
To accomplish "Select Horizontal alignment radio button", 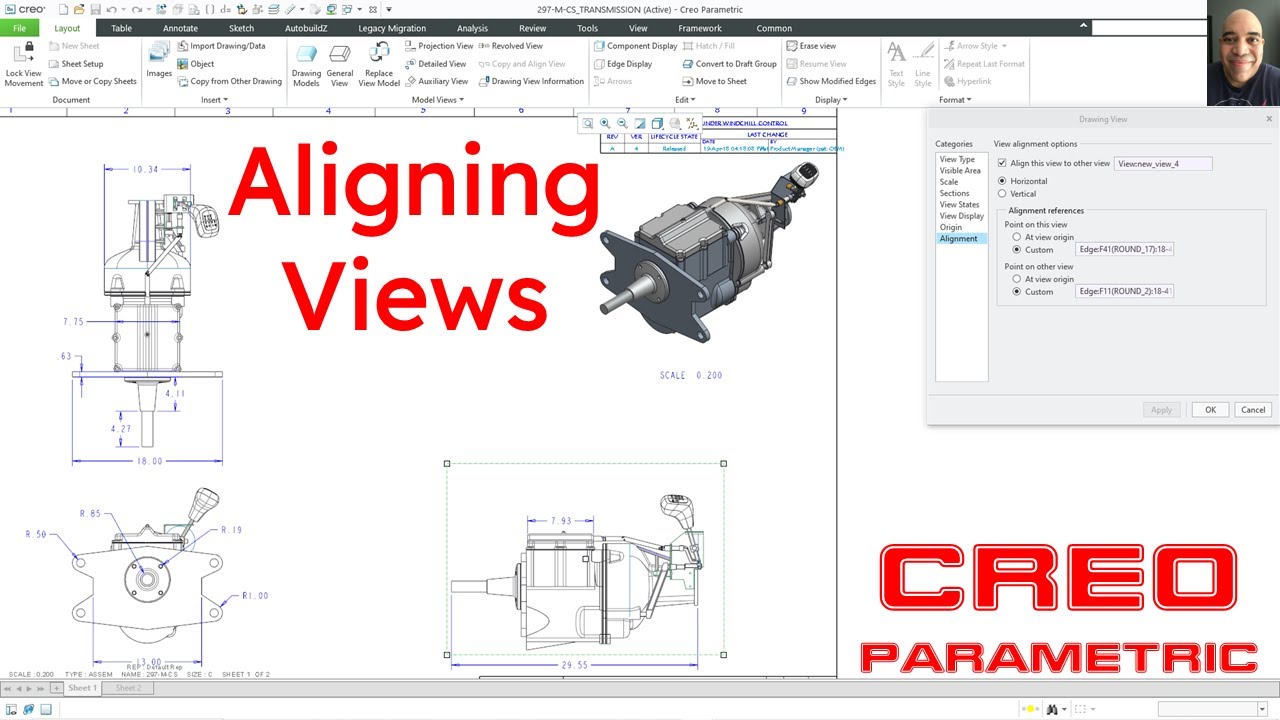I will click(x=1002, y=181).
